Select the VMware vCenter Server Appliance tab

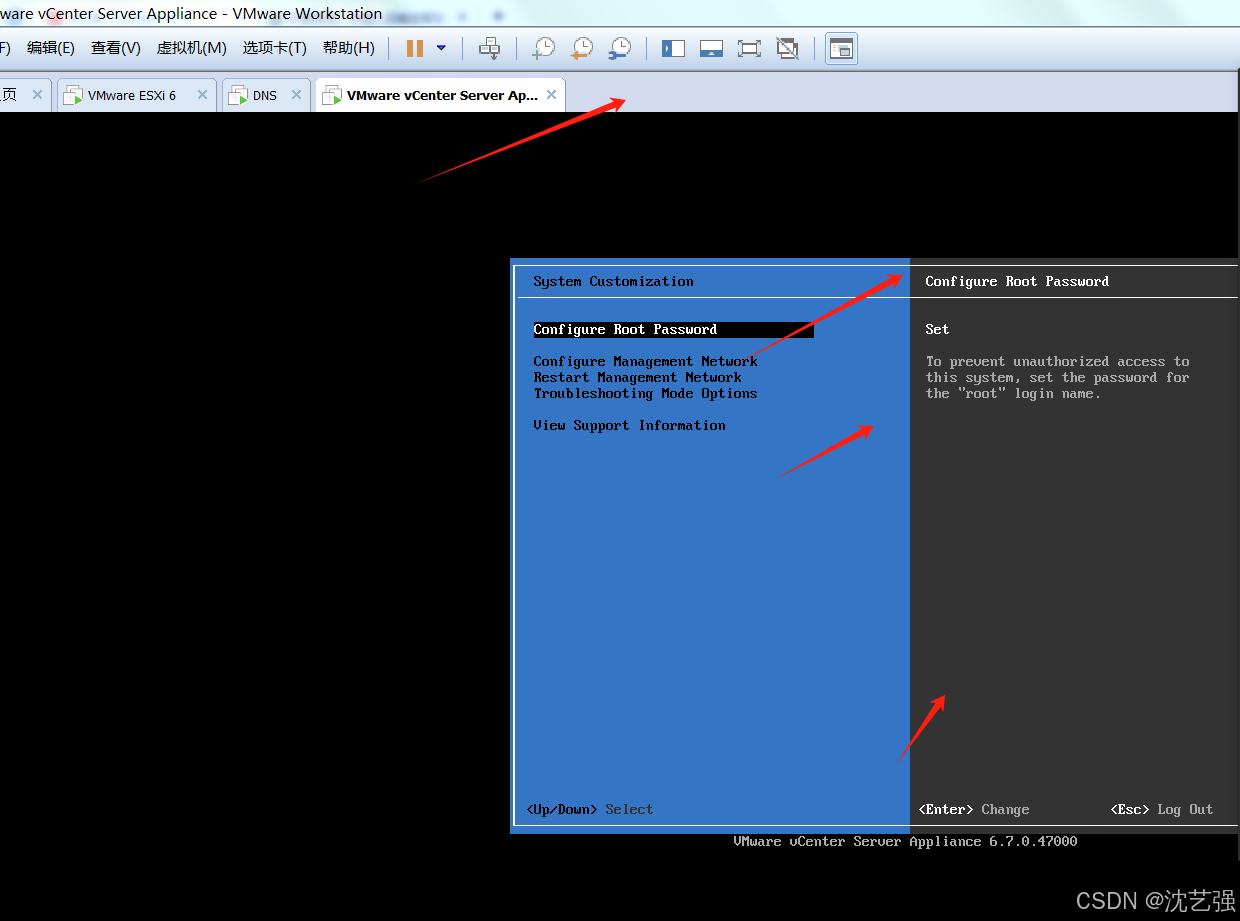[440, 95]
